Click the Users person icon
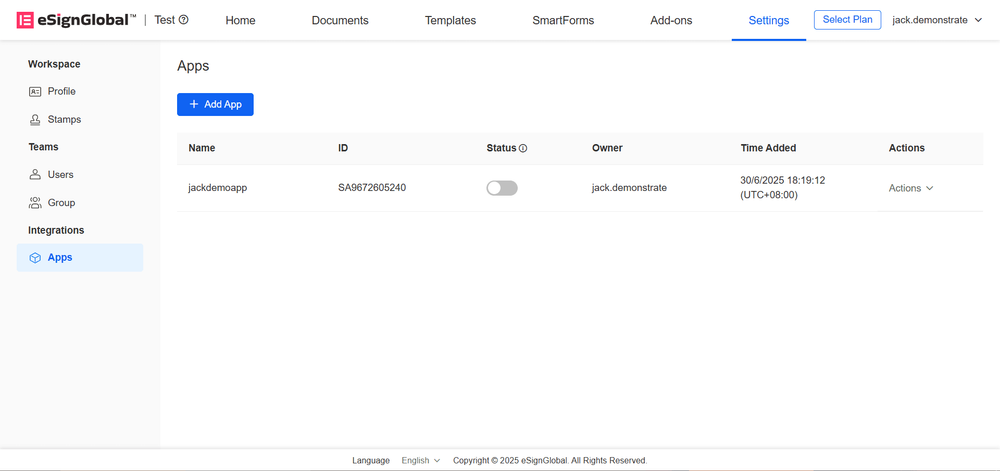Viewport: 1000px width, 471px height. (35, 174)
